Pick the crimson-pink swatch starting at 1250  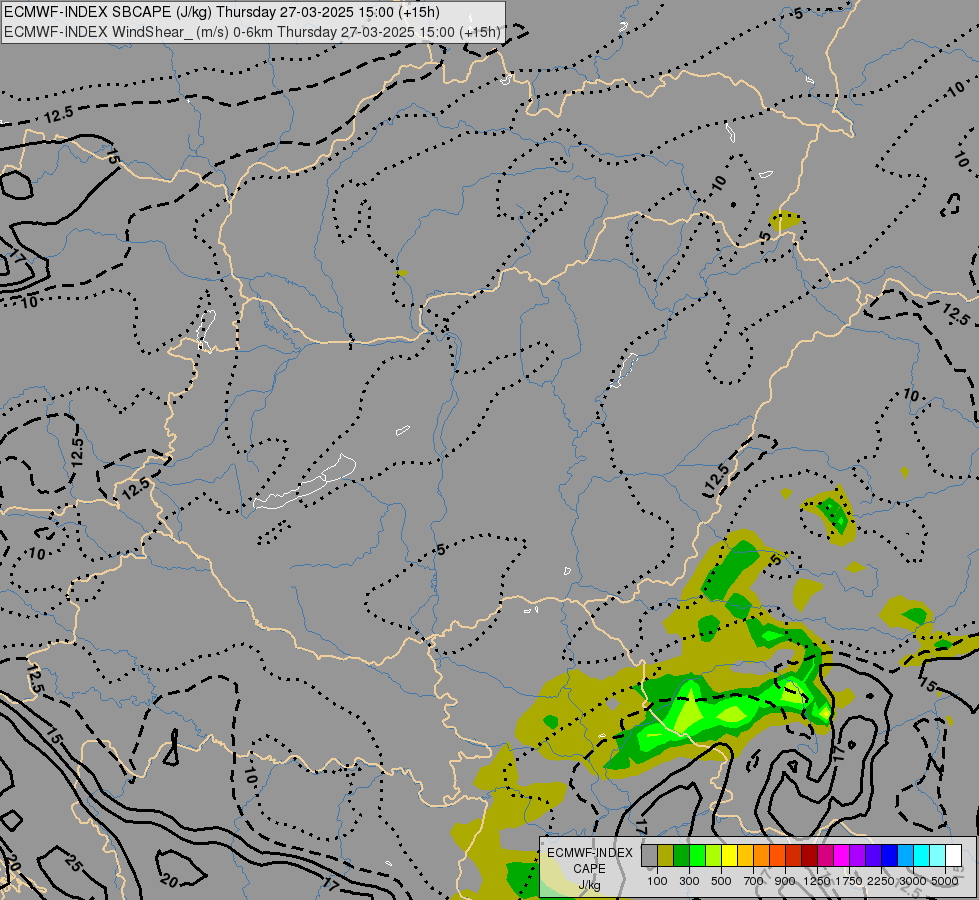point(825,856)
